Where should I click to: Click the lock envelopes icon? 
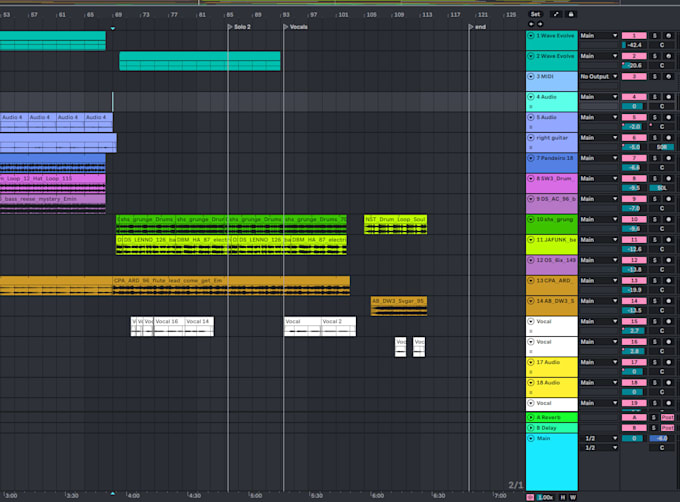(x=571, y=14)
